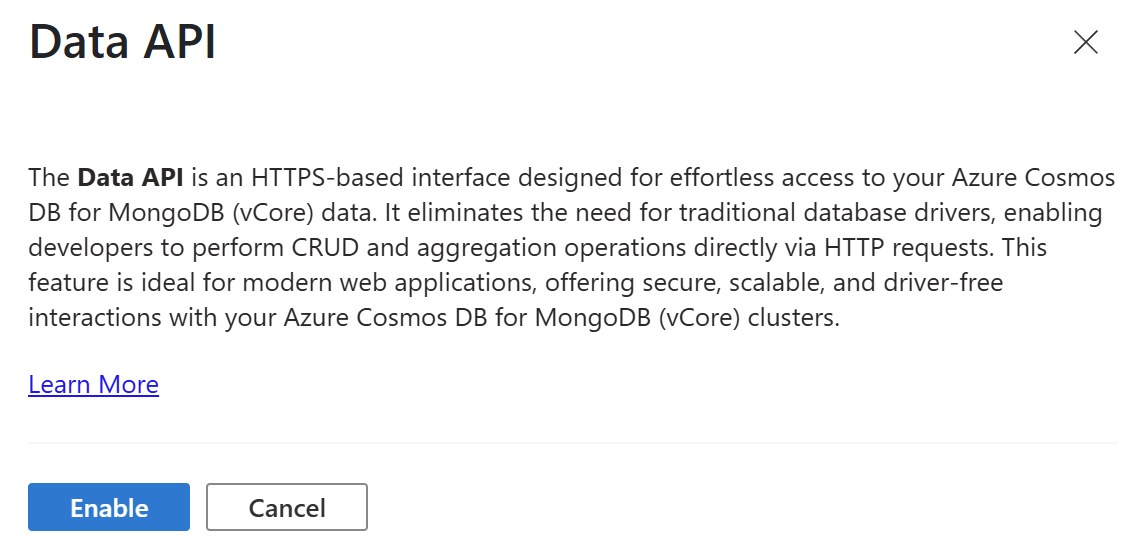Click the Data API dialog title

point(122,43)
